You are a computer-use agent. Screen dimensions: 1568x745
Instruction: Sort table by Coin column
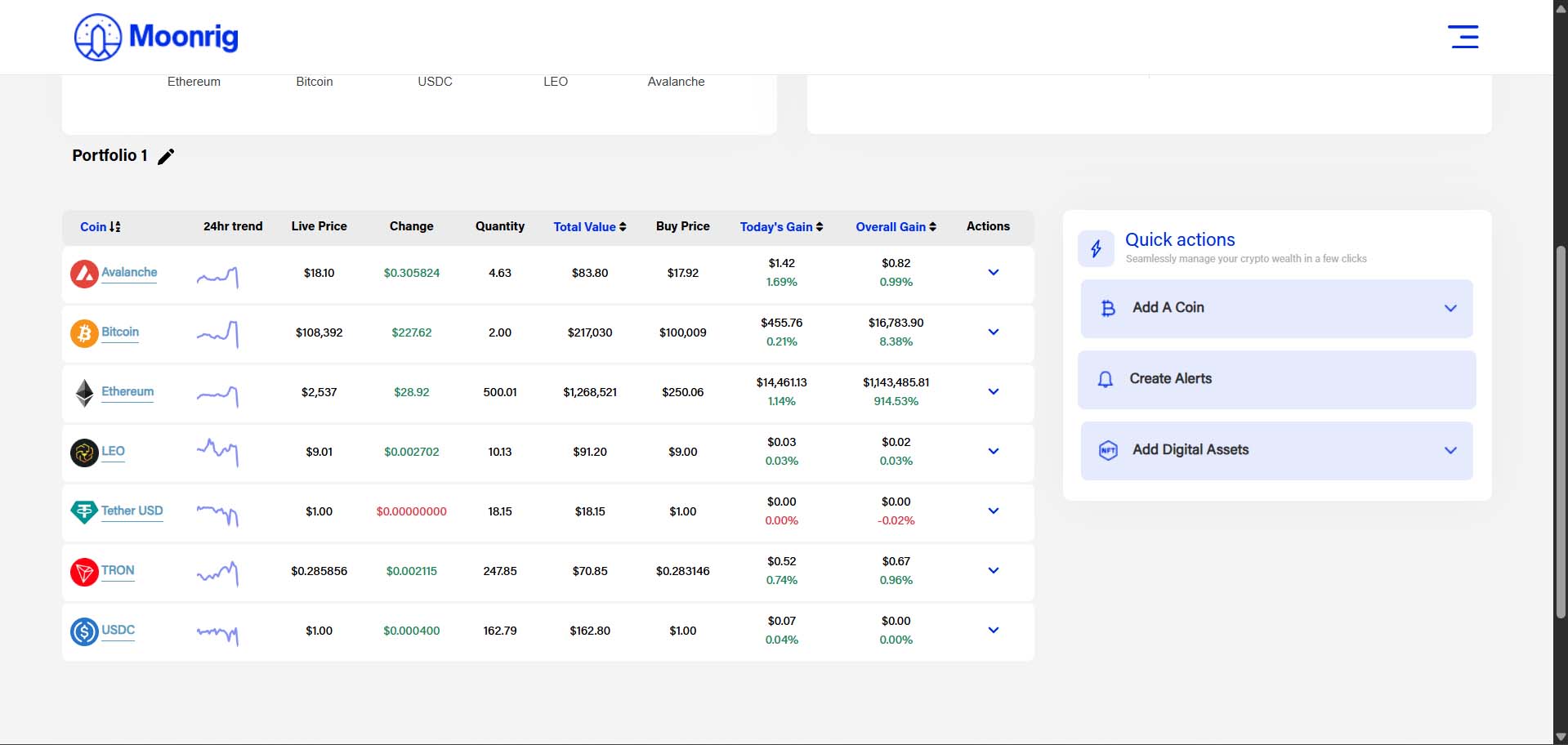pyautogui.click(x=101, y=227)
